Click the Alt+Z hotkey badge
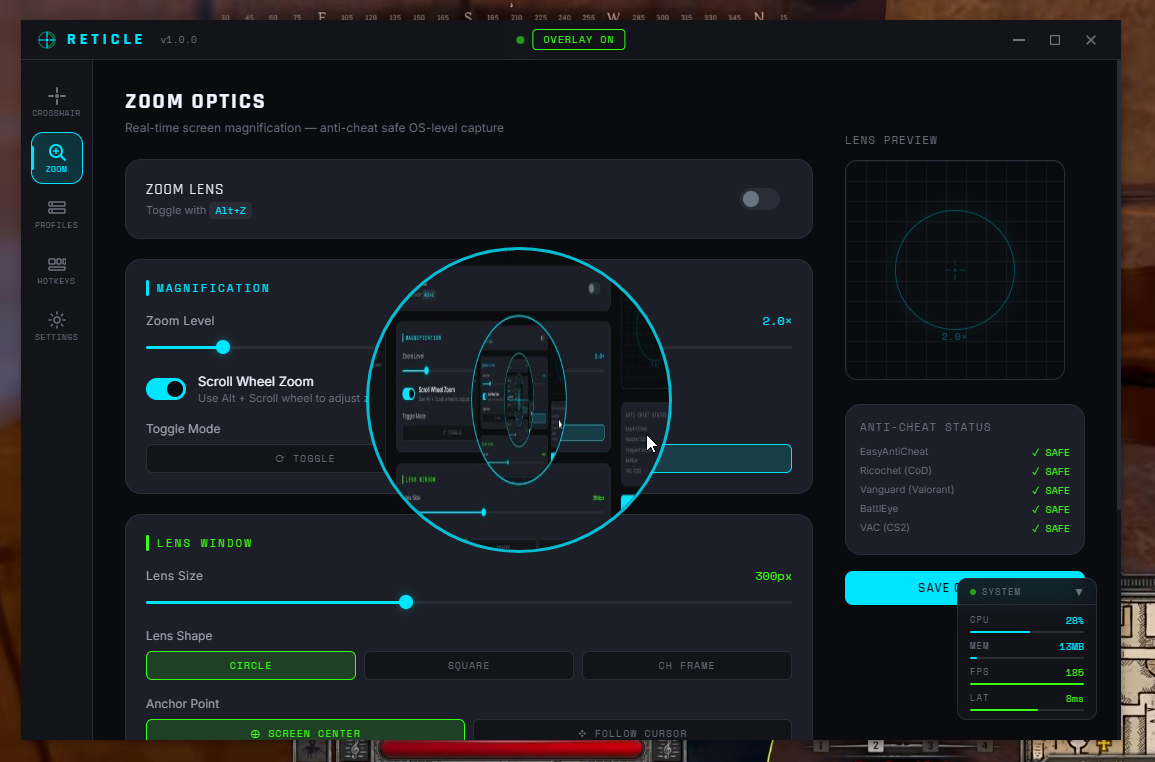1155x762 pixels. pyautogui.click(x=231, y=211)
